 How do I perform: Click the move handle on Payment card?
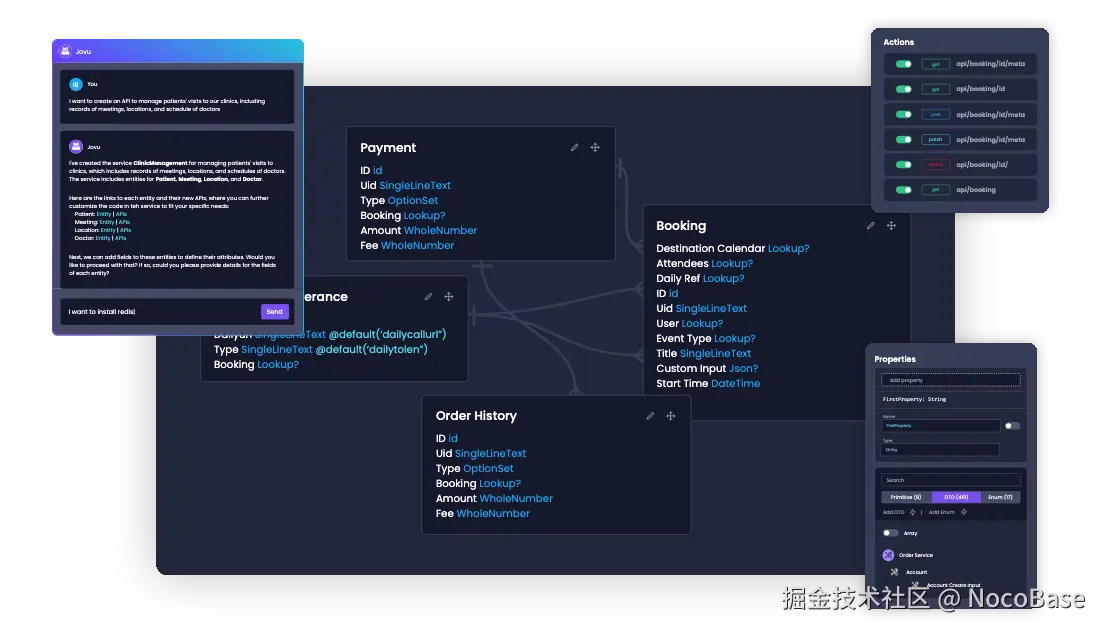click(595, 147)
